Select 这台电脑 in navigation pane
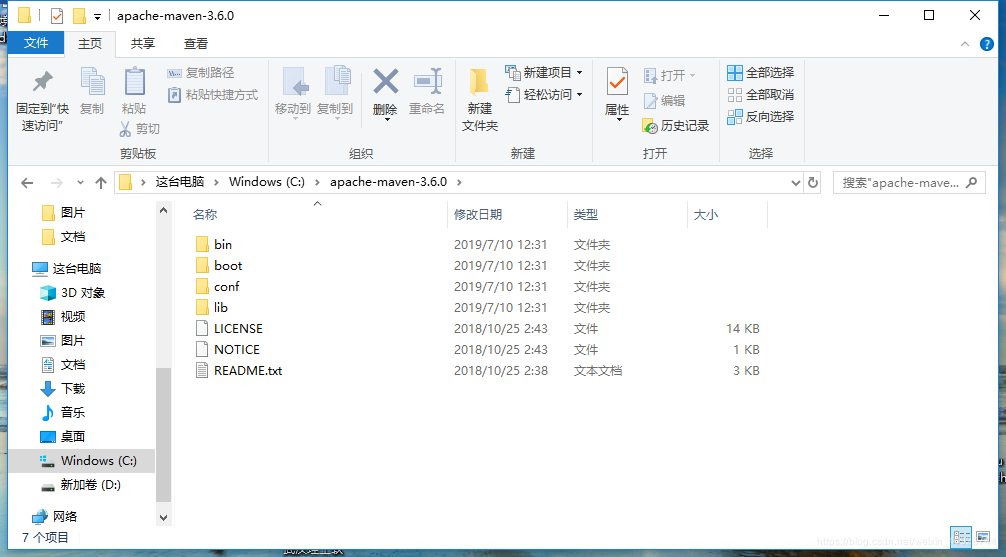 click(76, 268)
